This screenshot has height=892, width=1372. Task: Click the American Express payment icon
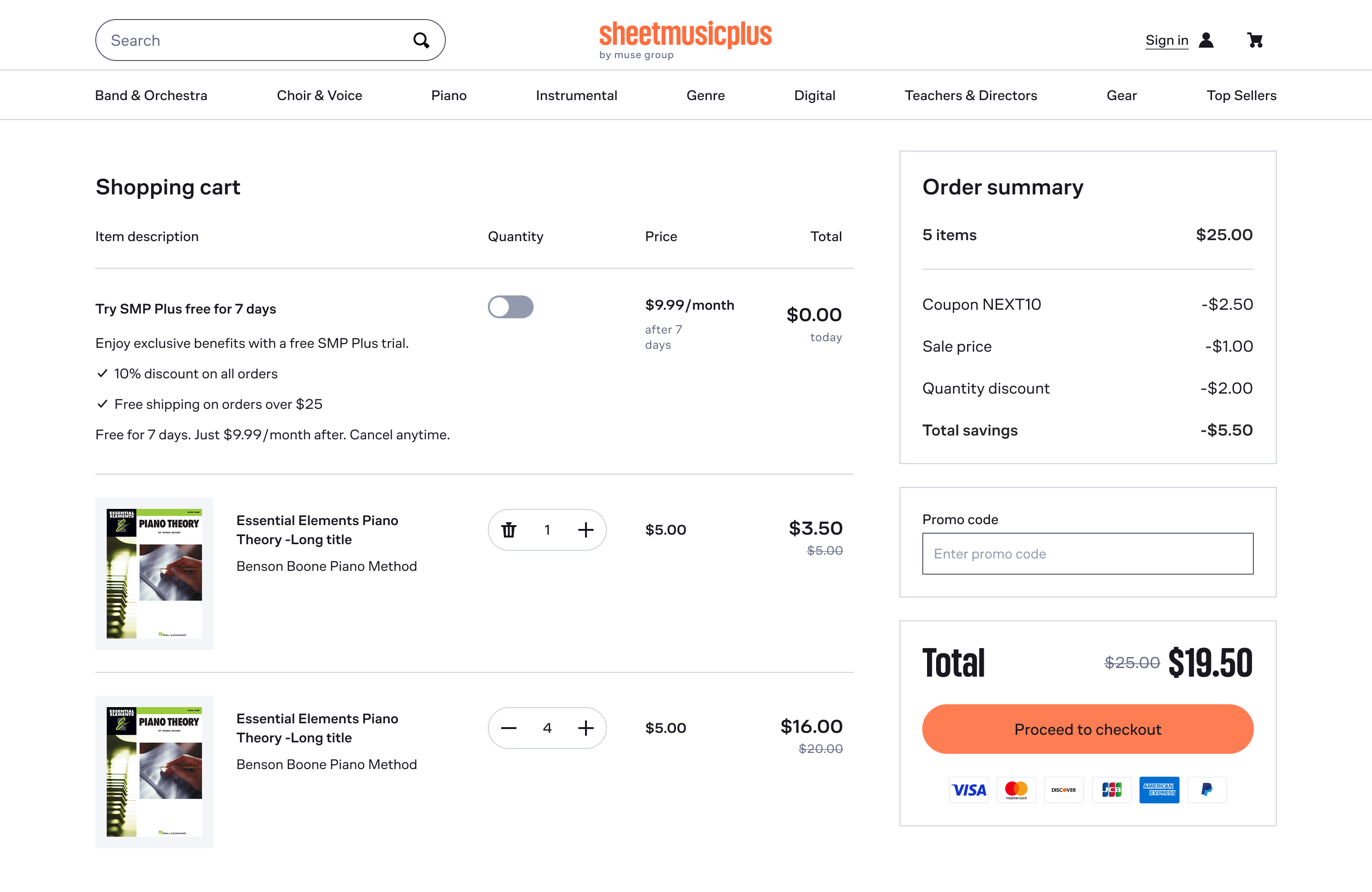[x=1159, y=790]
